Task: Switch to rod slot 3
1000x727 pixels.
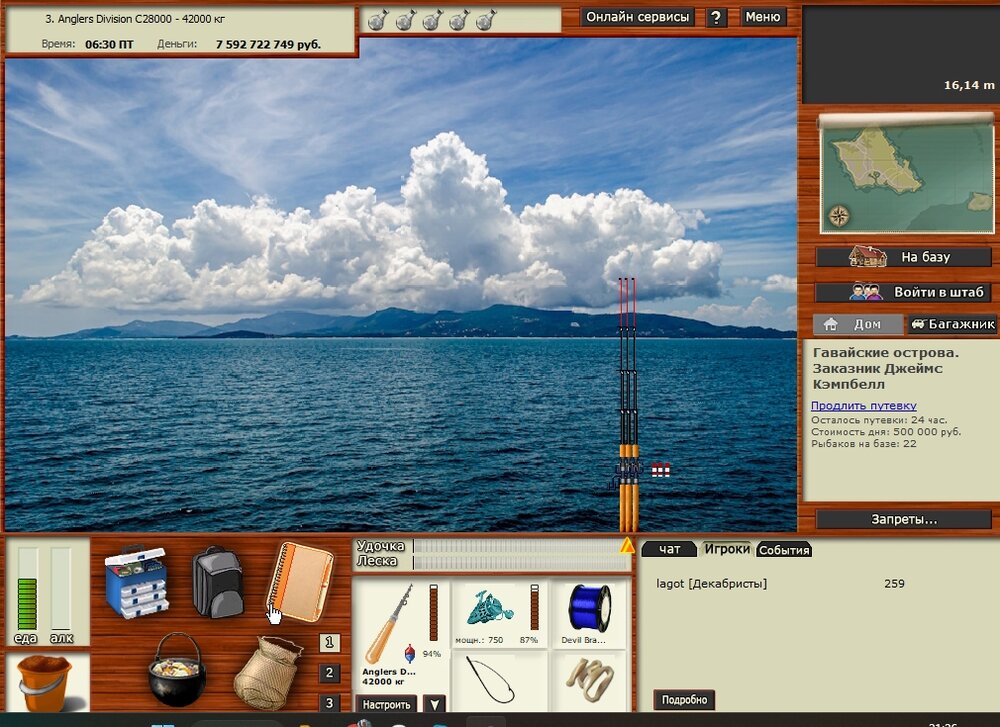Action: 329,703
